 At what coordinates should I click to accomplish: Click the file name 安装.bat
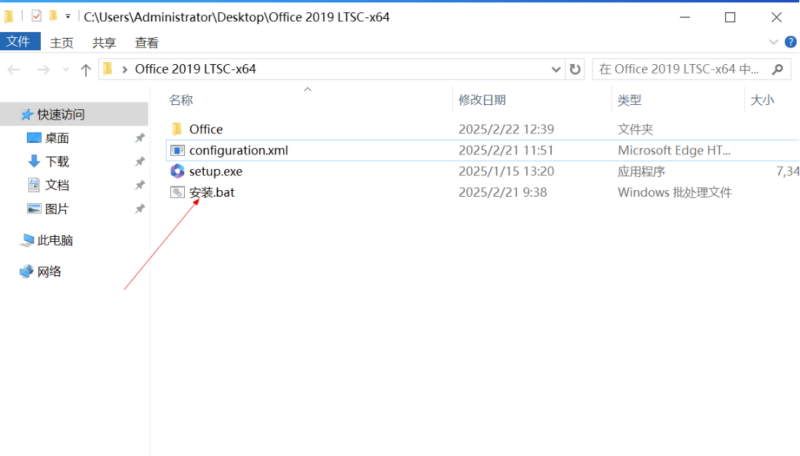coord(212,192)
